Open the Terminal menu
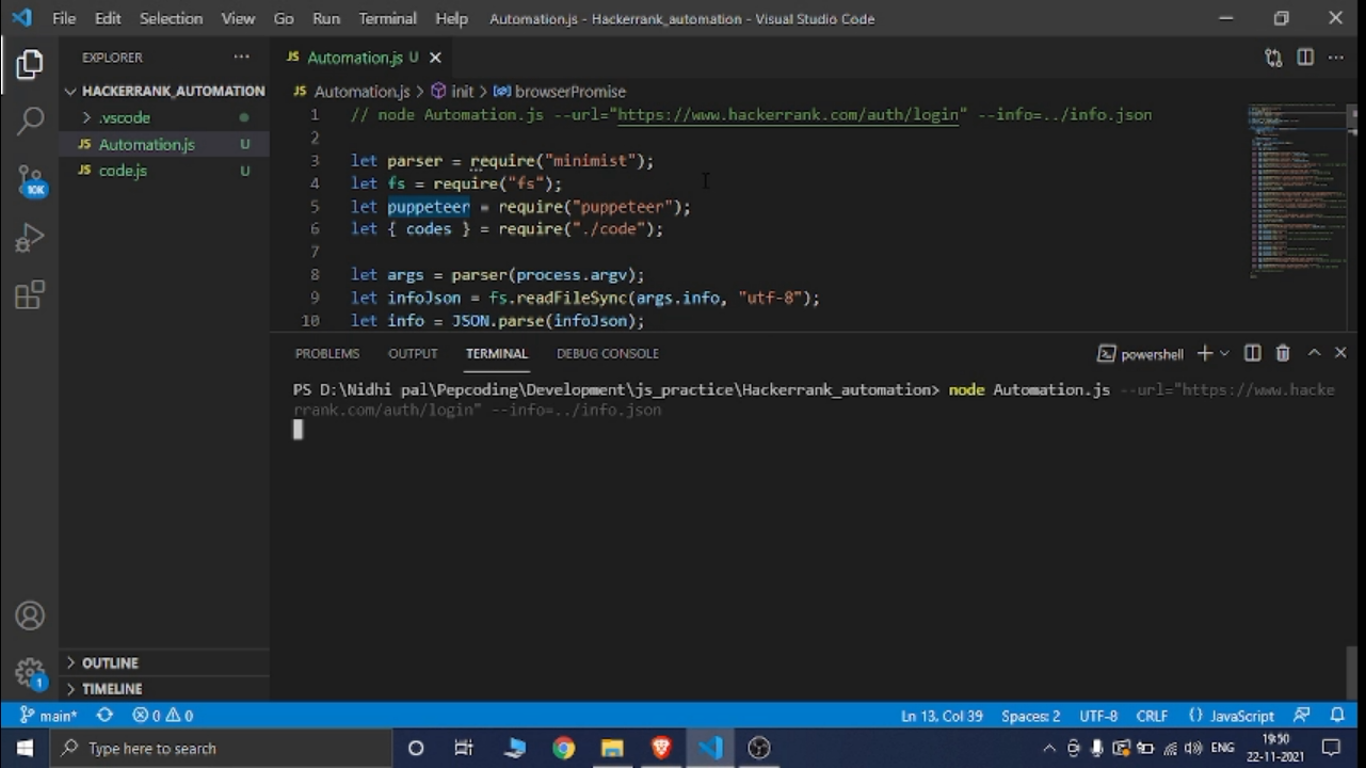This screenshot has height=768, width=1366. [387, 18]
